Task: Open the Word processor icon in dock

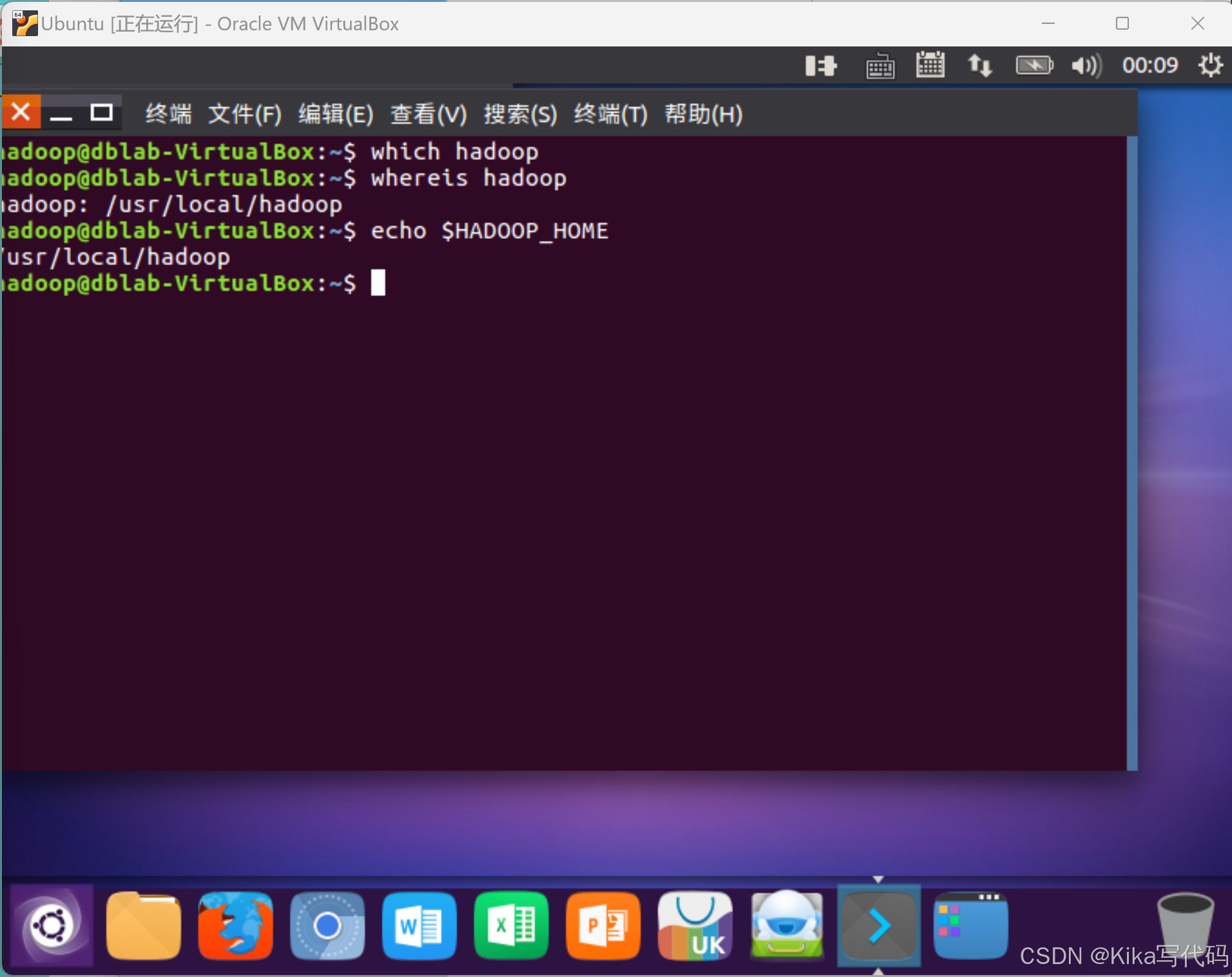Action: [x=419, y=926]
